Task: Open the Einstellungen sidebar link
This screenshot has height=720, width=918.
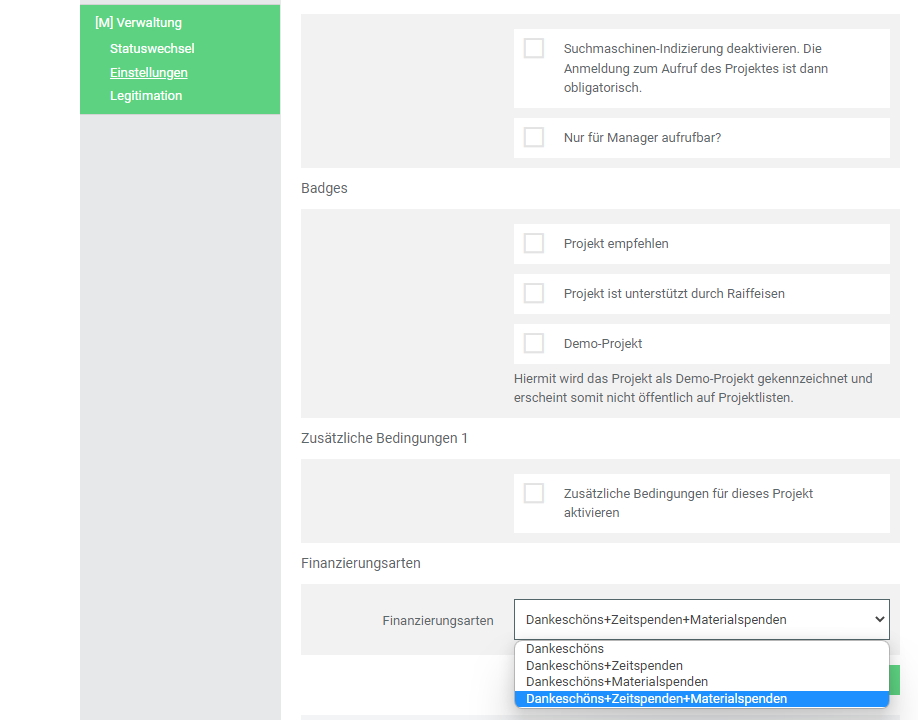Action: (149, 73)
